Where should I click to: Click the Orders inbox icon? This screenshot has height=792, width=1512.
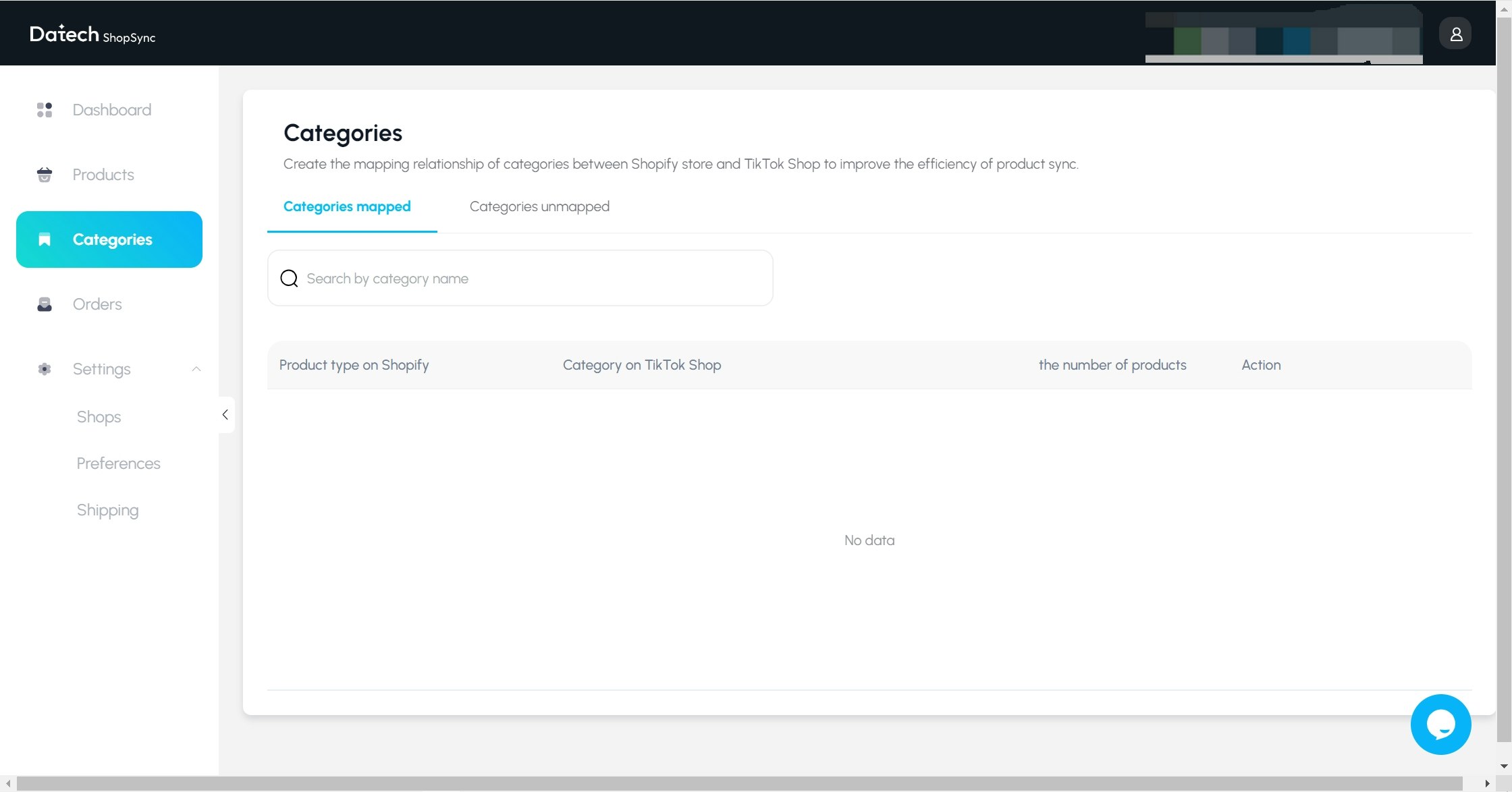coord(45,304)
